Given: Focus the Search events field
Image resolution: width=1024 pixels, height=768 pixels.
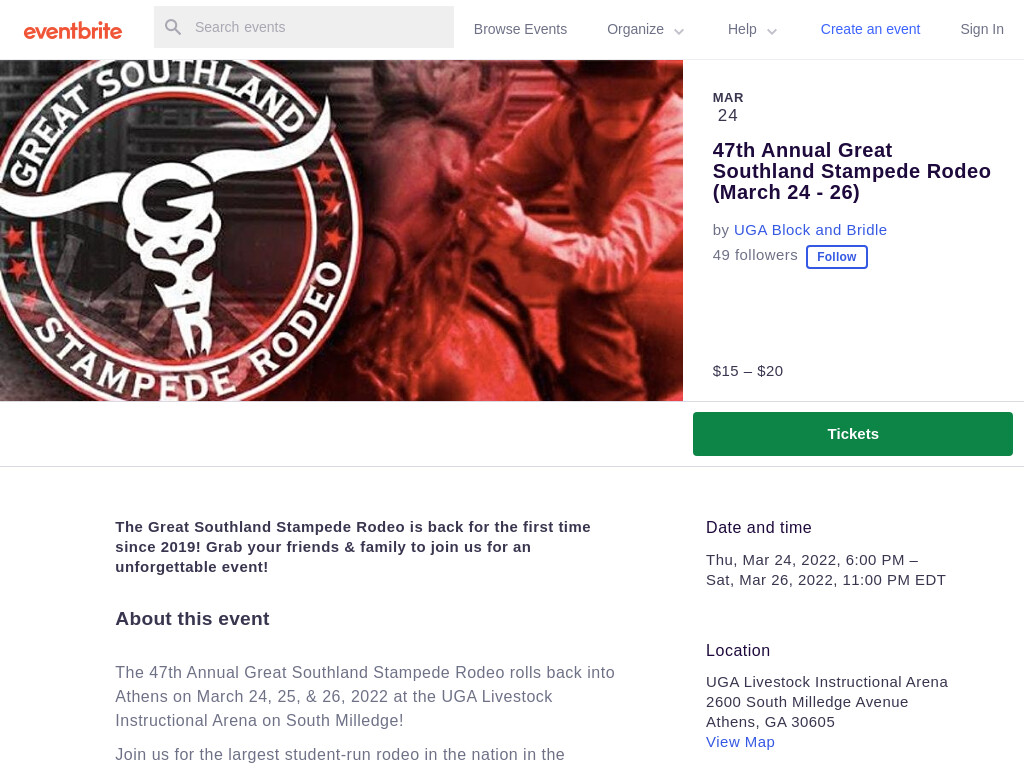Looking at the screenshot, I should (304, 27).
